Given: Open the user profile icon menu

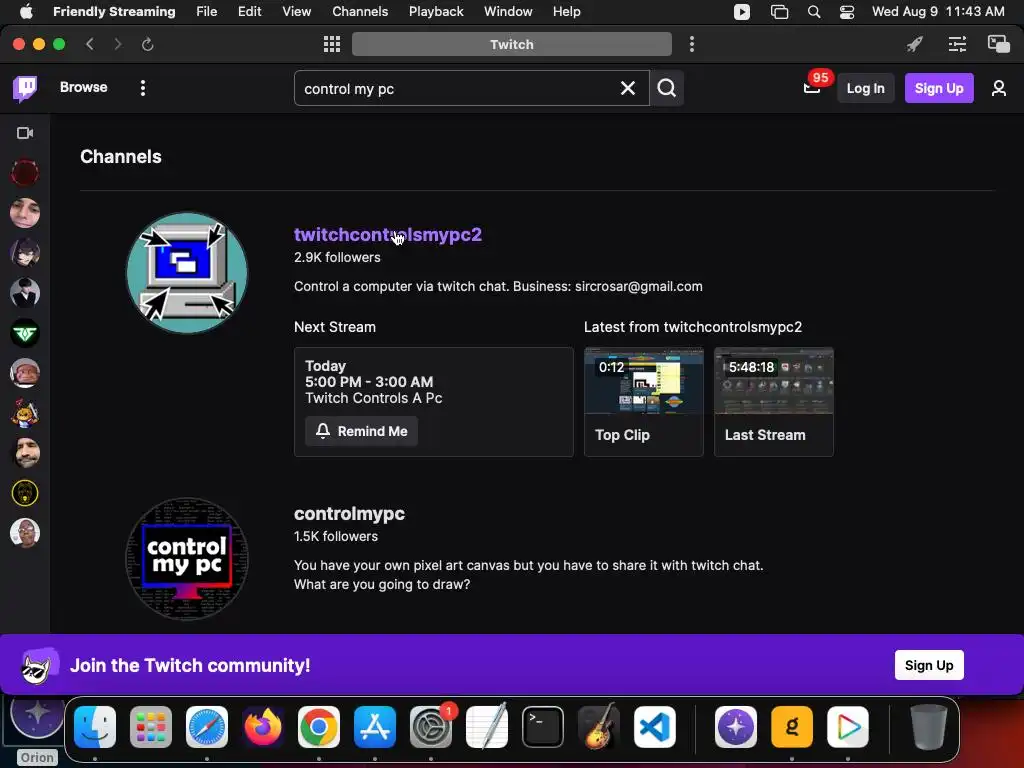Looking at the screenshot, I should coord(999,88).
